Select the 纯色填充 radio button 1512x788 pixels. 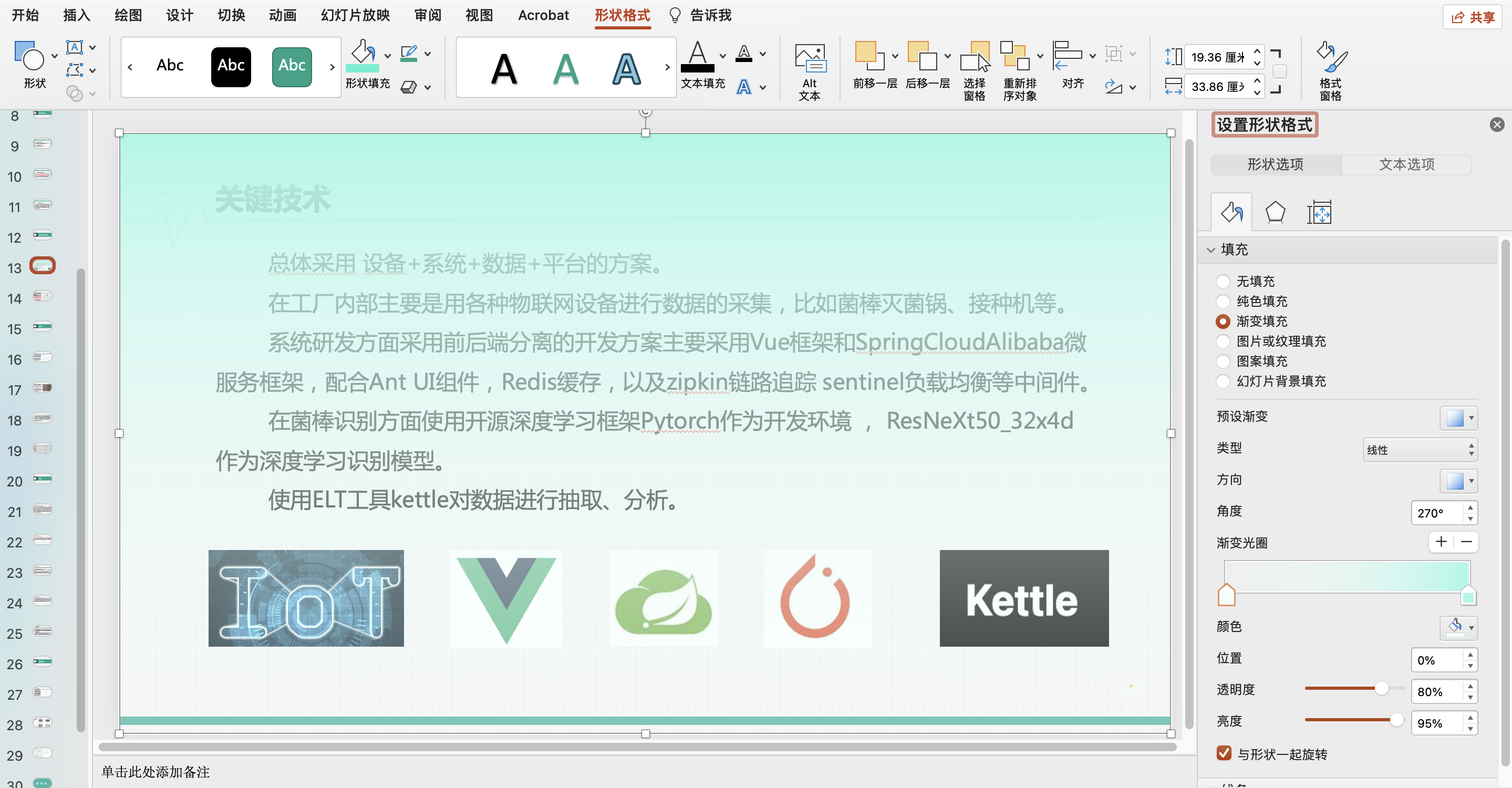point(1223,302)
